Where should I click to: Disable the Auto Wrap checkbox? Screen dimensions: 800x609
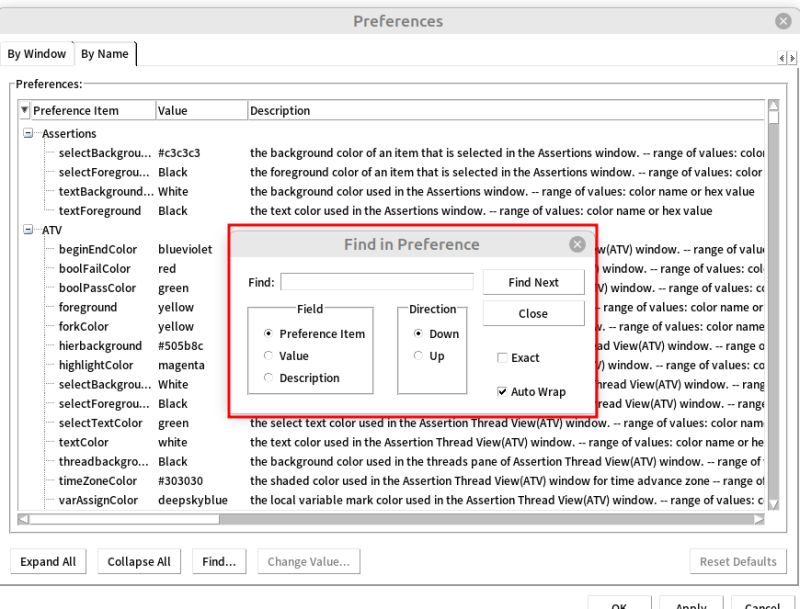coord(502,392)
